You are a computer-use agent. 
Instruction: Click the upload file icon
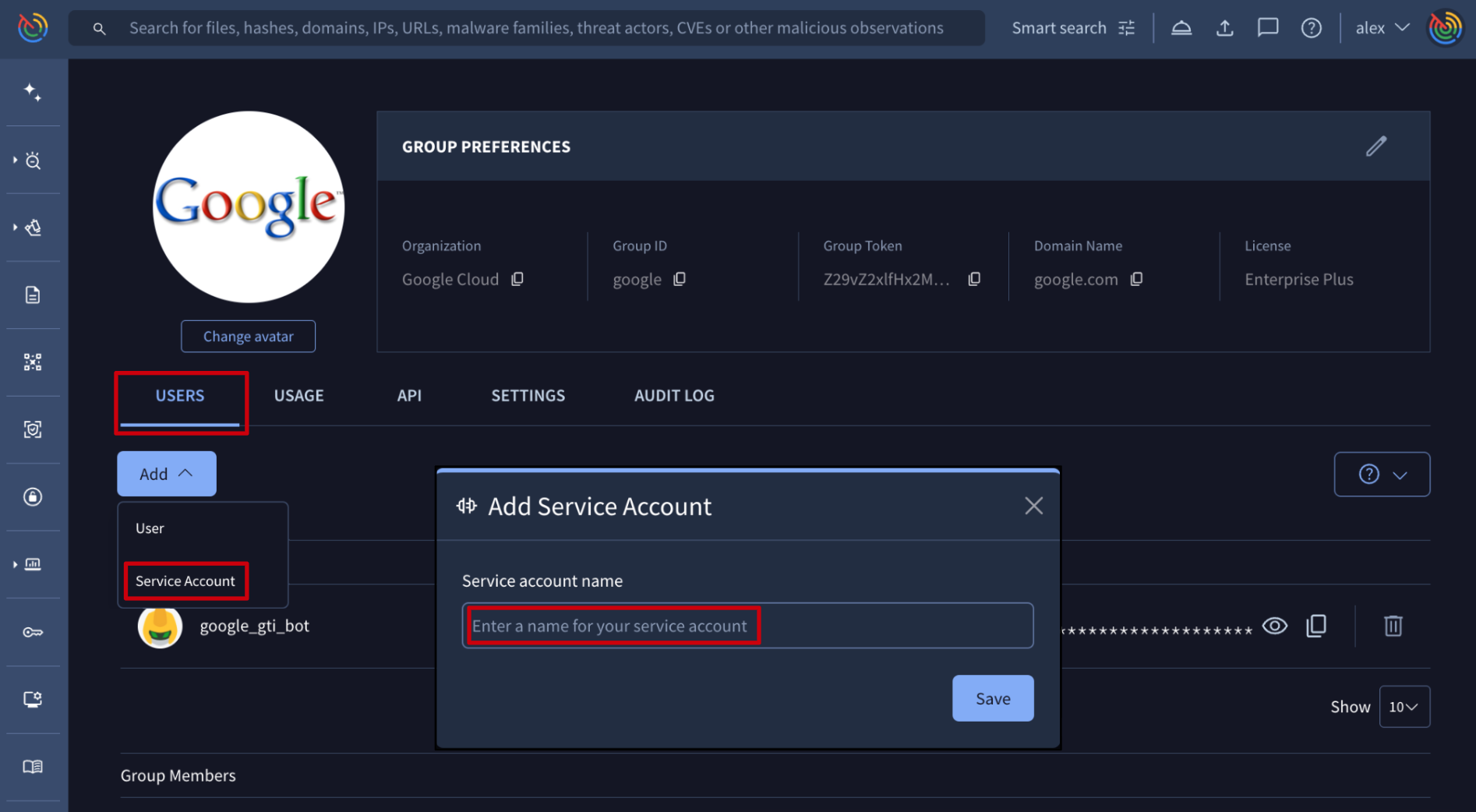pos(1225,28)
